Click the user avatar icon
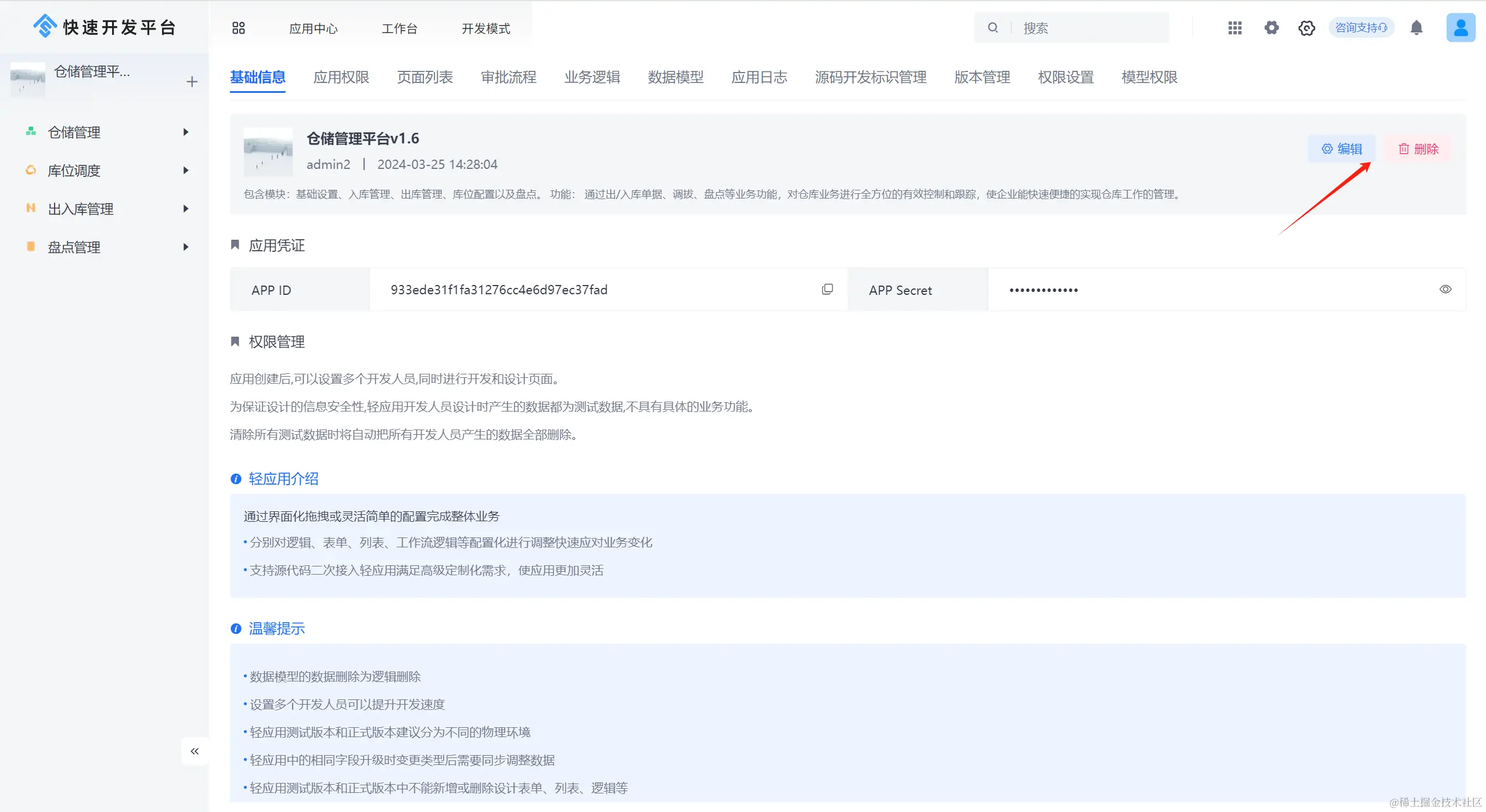Image resolution: width=1486 pixels, height=812 pixels. pyautogui.click(x=1460, y=28)
